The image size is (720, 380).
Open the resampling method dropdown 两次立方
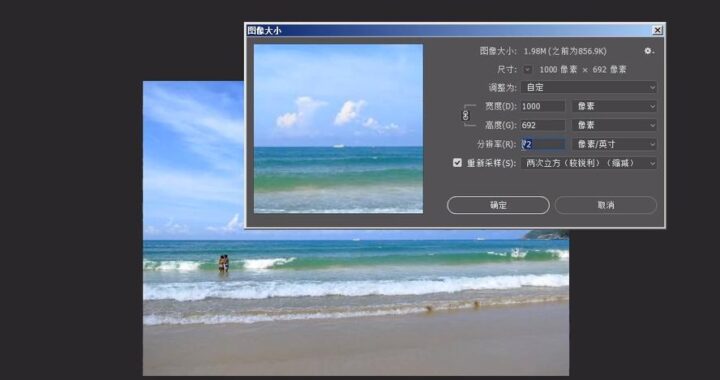(589, 163)
